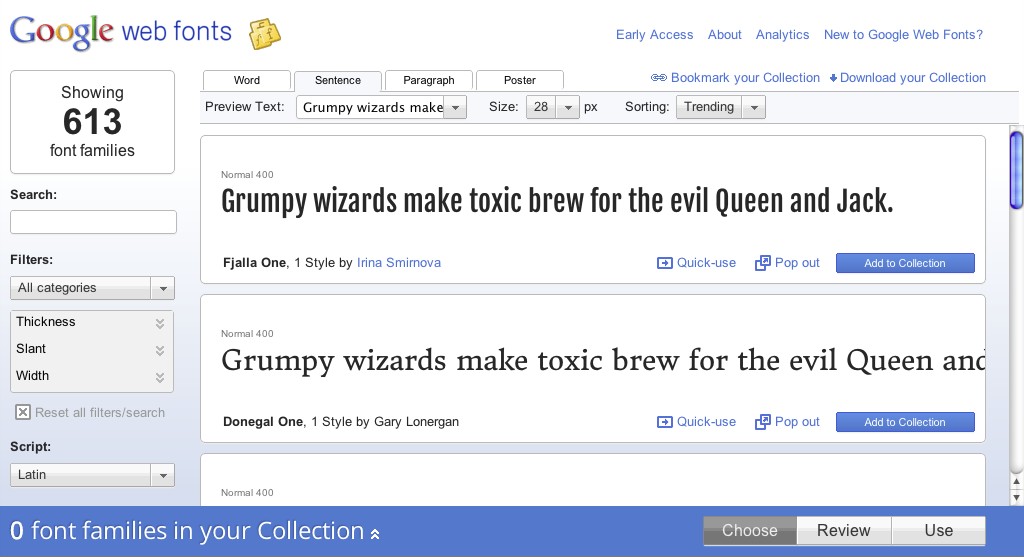
Task: Click the scrollbar up arrow
Action: click(1016, 482)
